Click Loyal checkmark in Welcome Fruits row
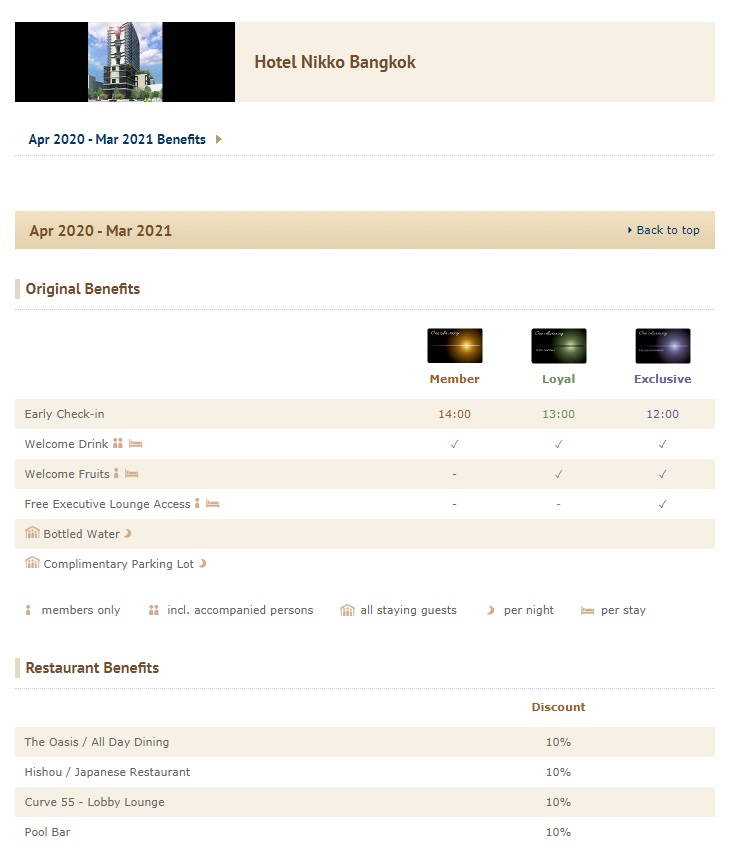 (x=558, y=474)
